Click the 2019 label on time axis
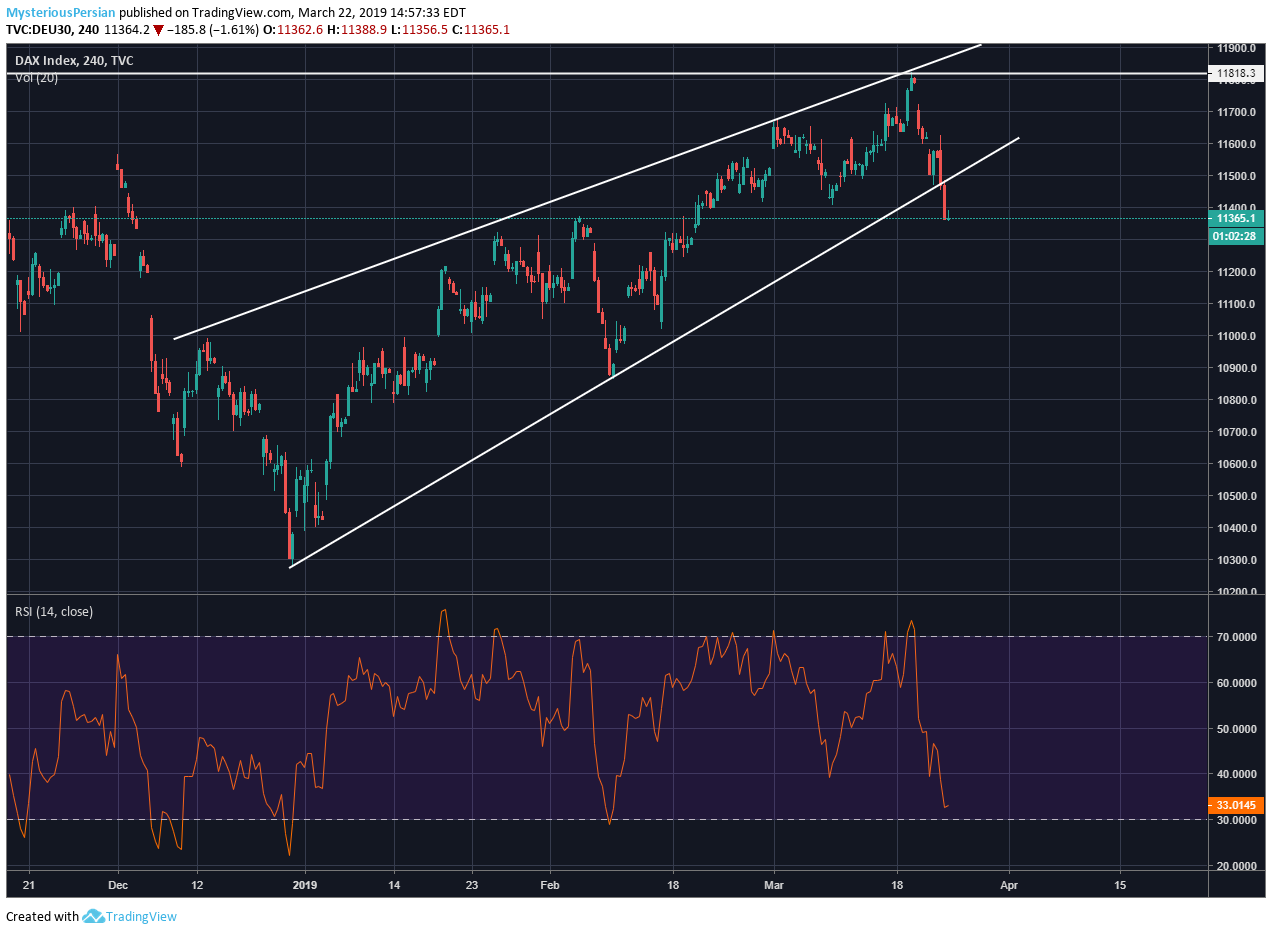1272x934 pixels. click(x=304, y=885)
